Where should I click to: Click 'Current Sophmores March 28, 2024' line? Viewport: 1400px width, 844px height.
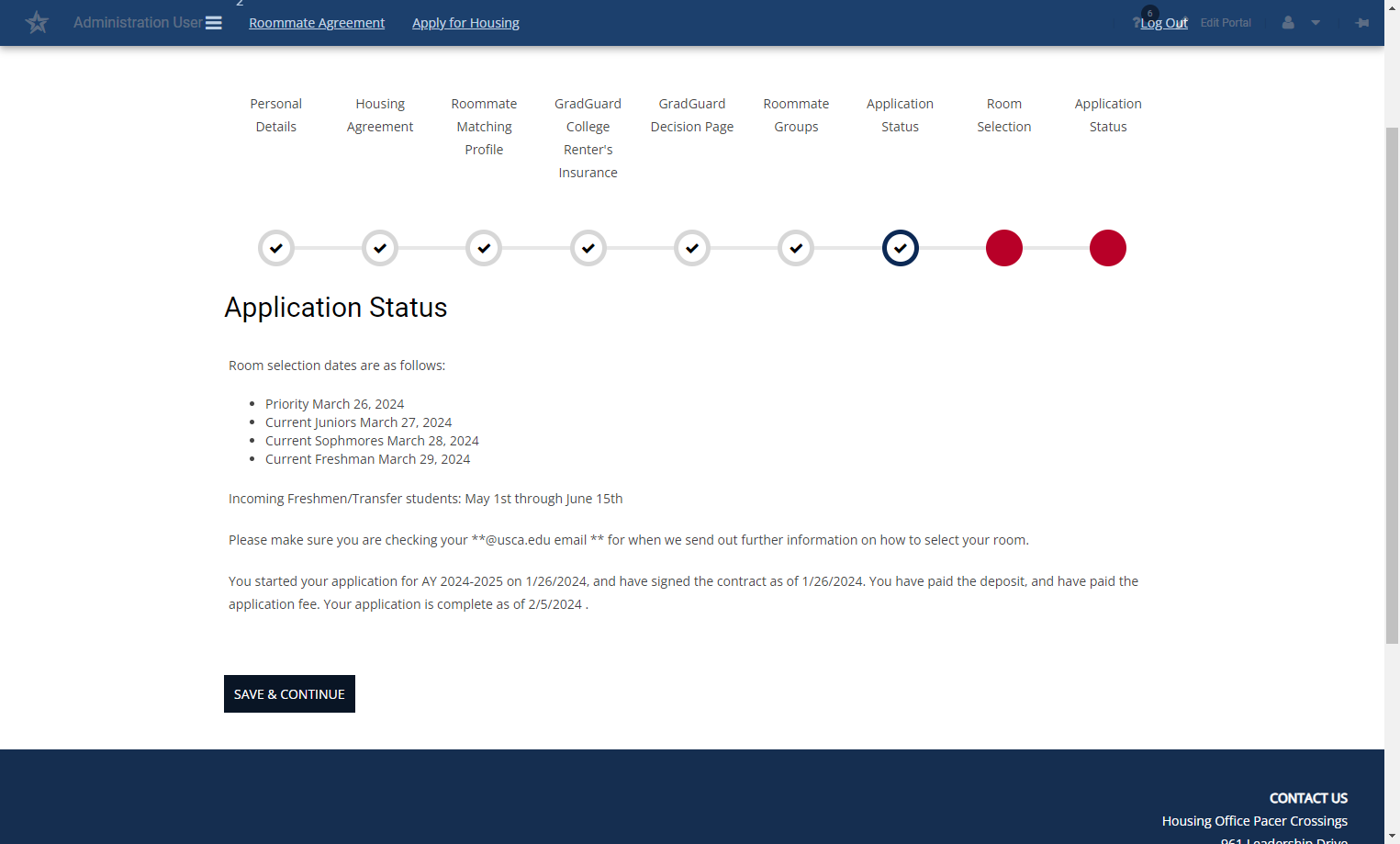coord(372,441)
